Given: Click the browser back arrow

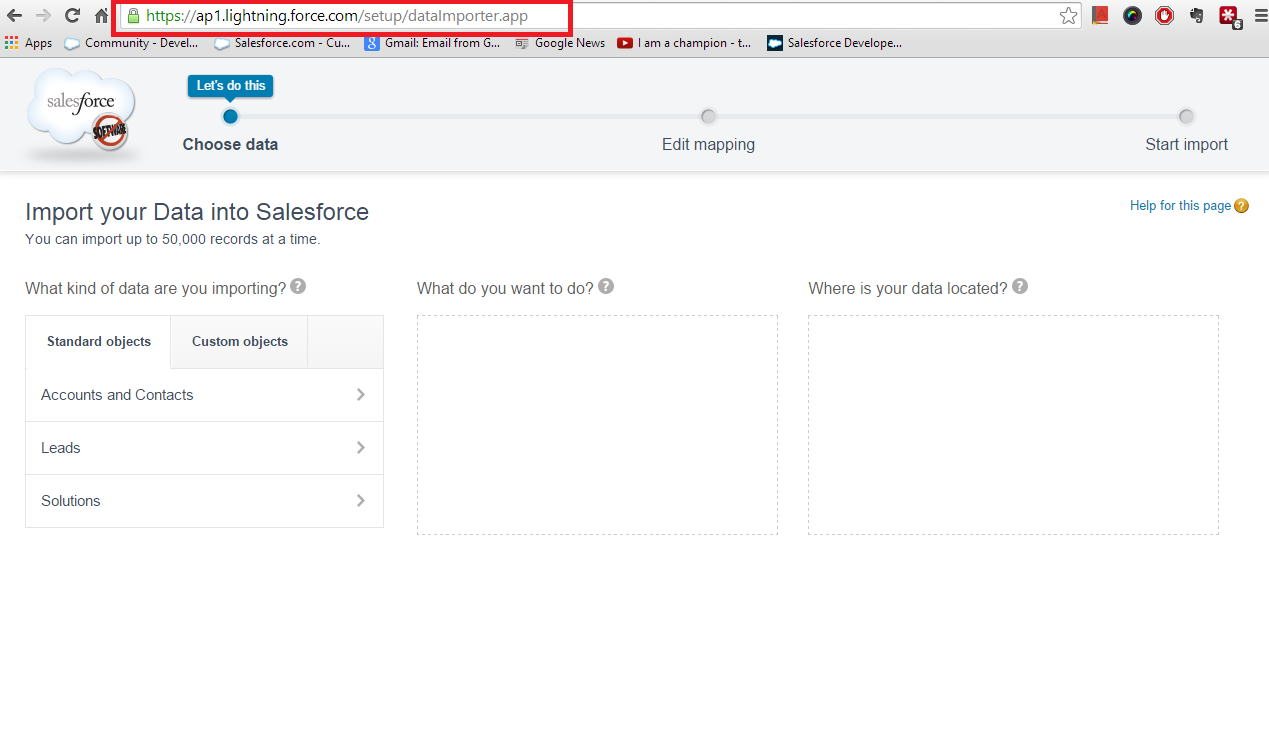Looking at the screenshot, I should point(15,15).
